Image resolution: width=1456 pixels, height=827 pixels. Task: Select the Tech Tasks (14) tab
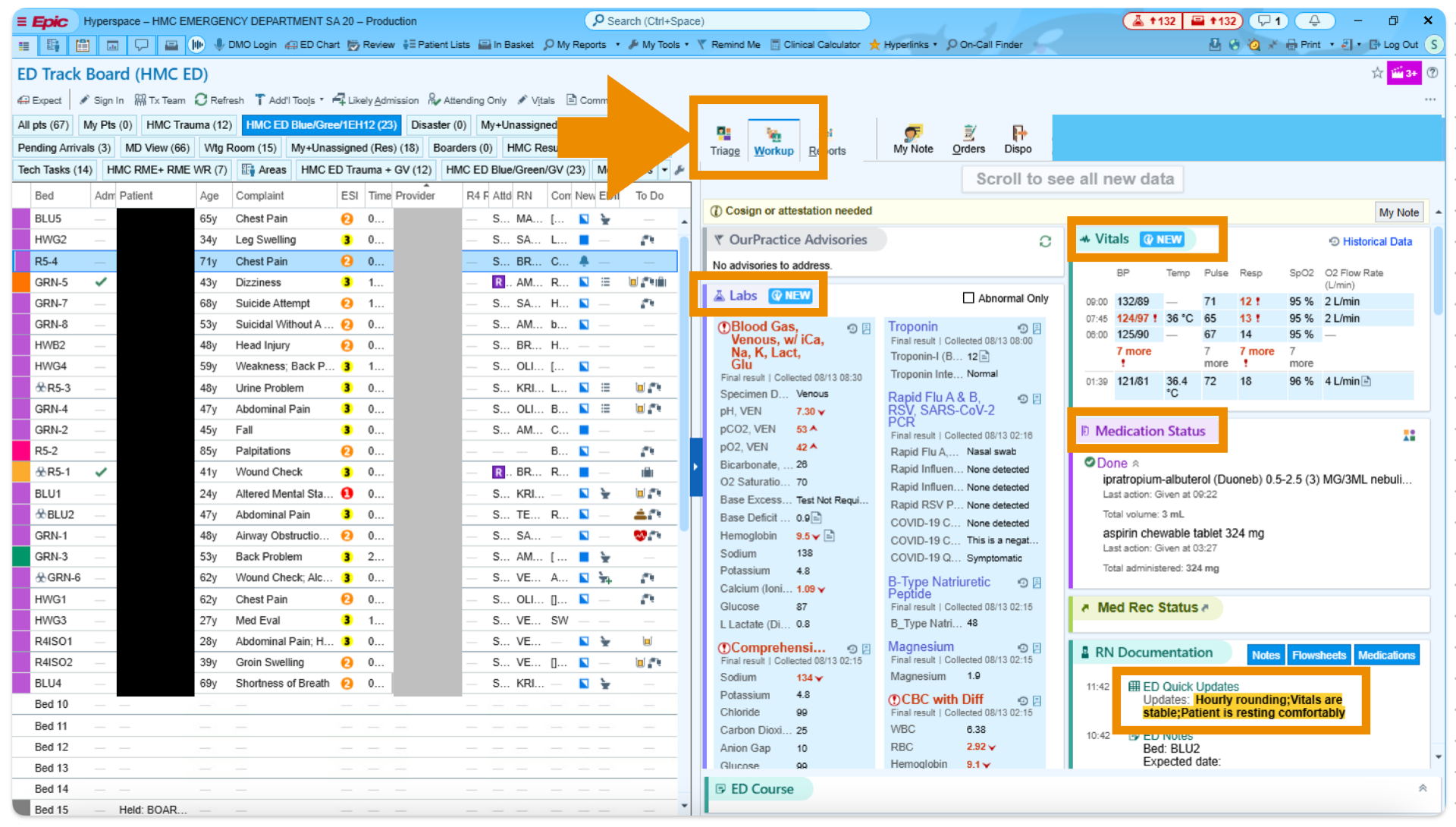pyautogui.click(x=55, y=170)
